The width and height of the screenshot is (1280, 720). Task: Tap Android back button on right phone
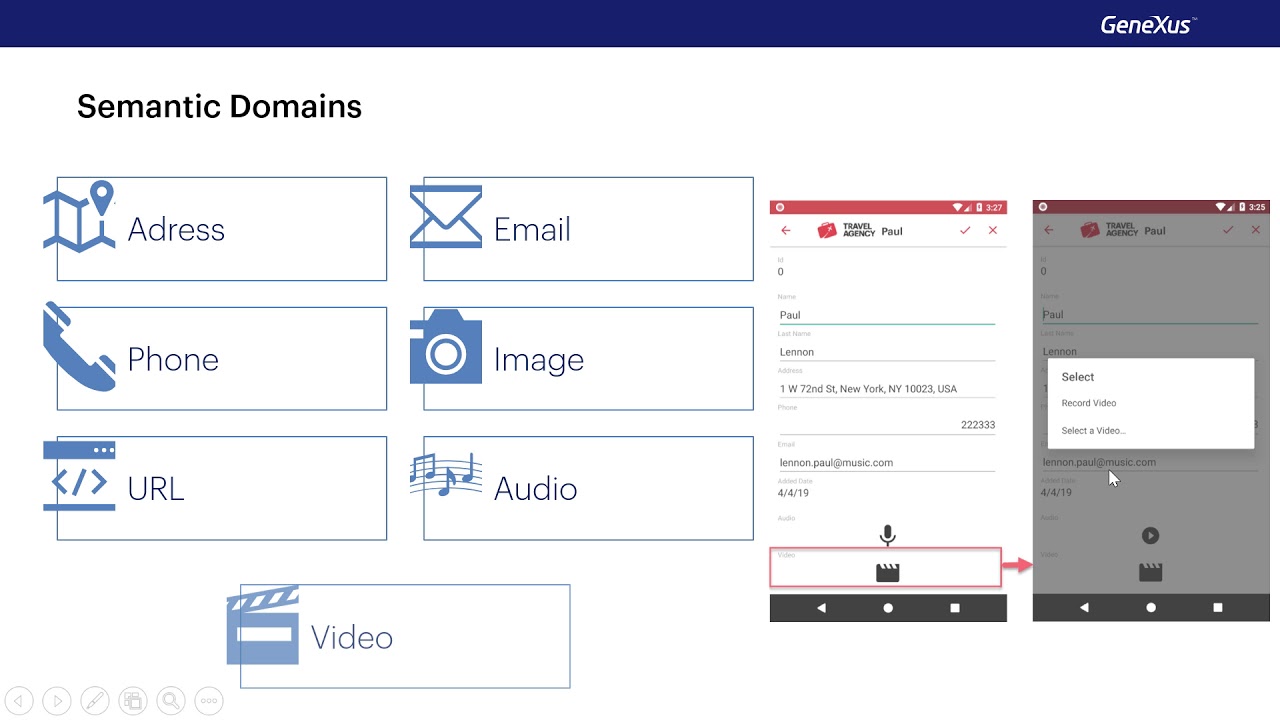point(1084,608)
